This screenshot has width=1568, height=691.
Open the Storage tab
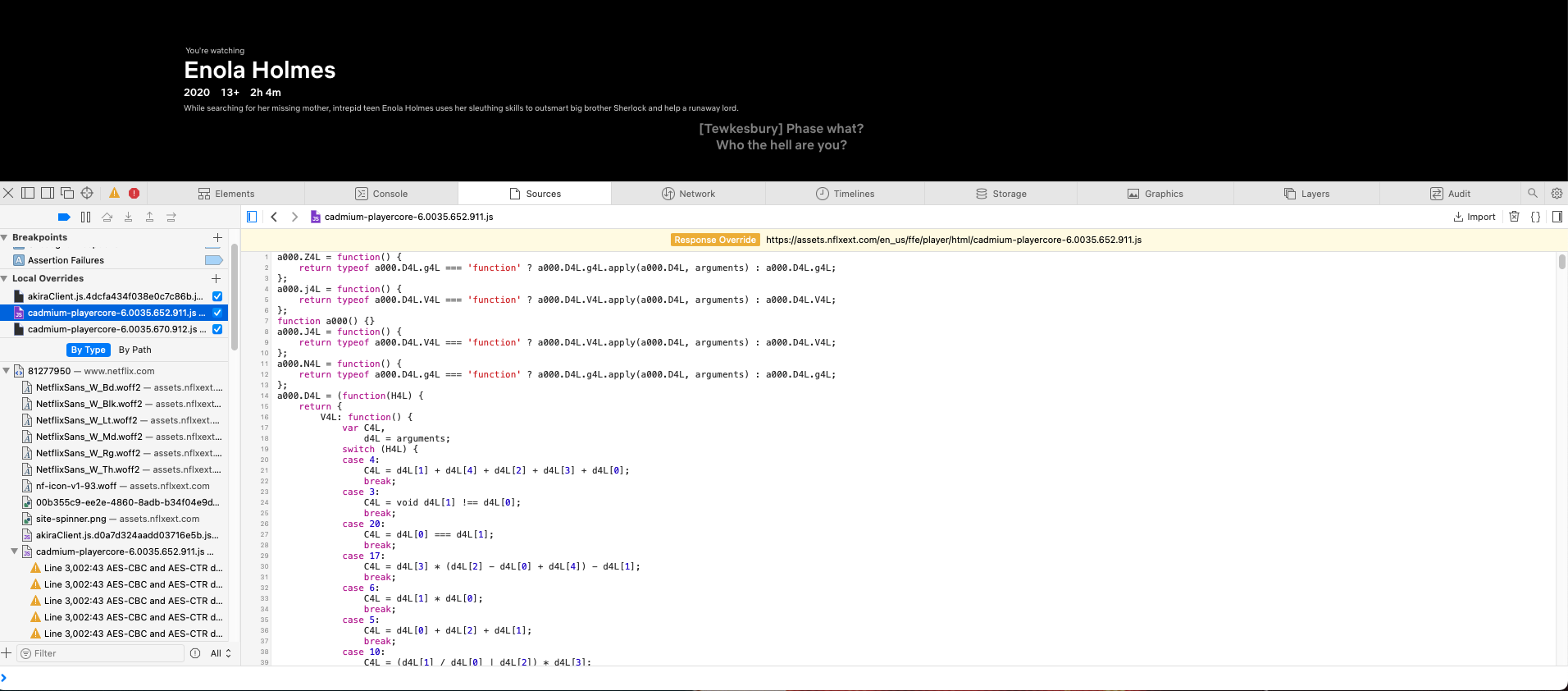(1001, 194)
